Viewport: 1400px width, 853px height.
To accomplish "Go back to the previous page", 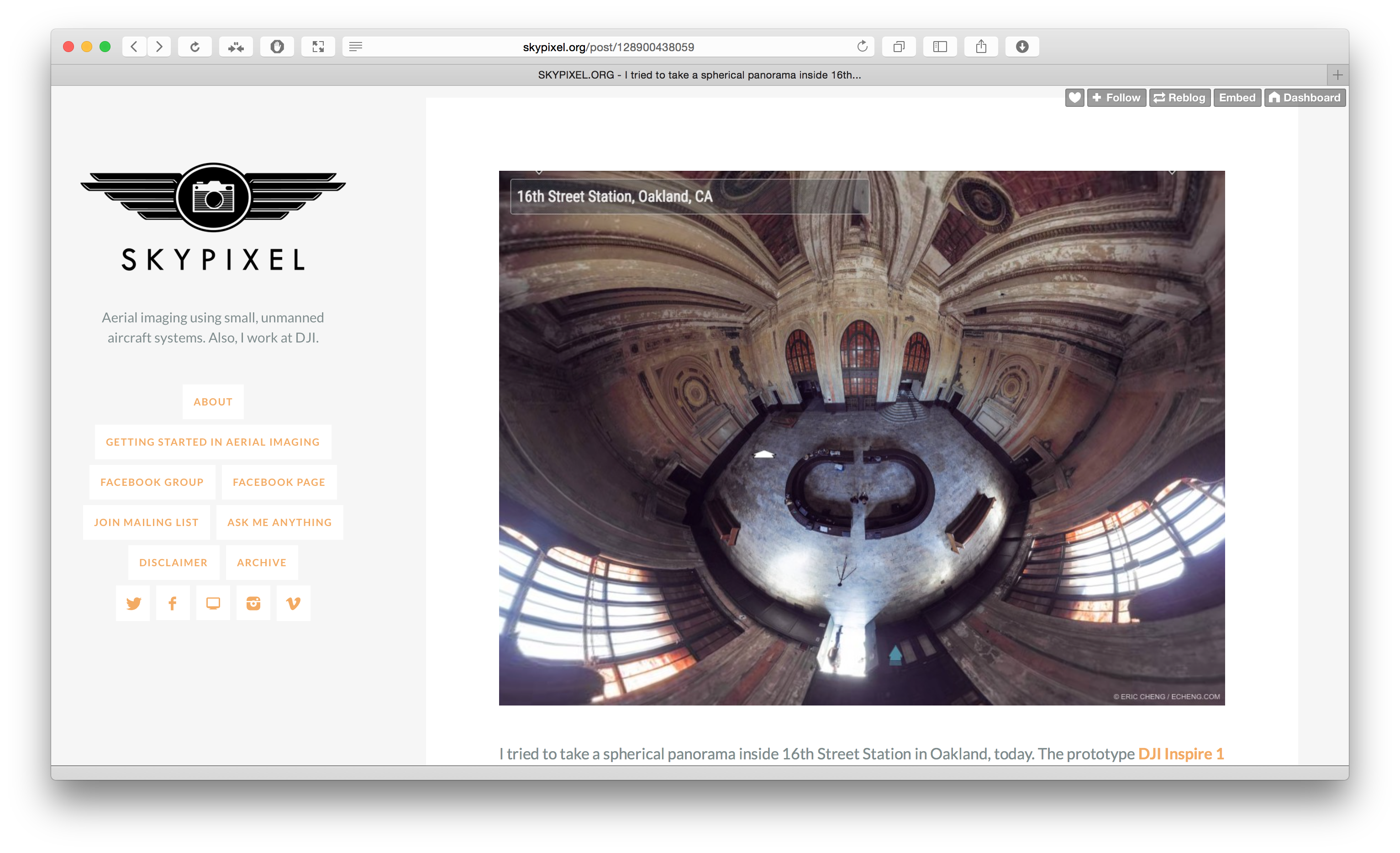I will (134, 47).
